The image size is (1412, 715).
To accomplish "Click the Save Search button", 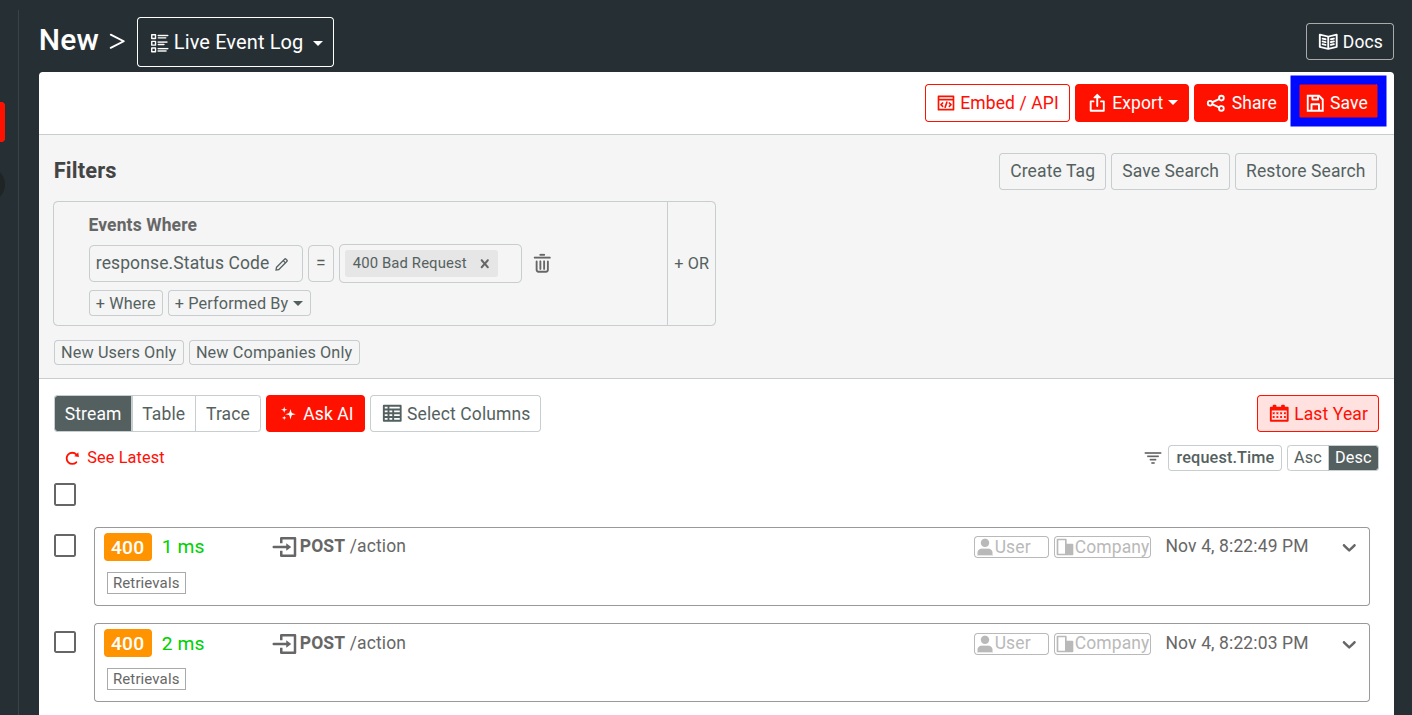I will (1170, 171).
